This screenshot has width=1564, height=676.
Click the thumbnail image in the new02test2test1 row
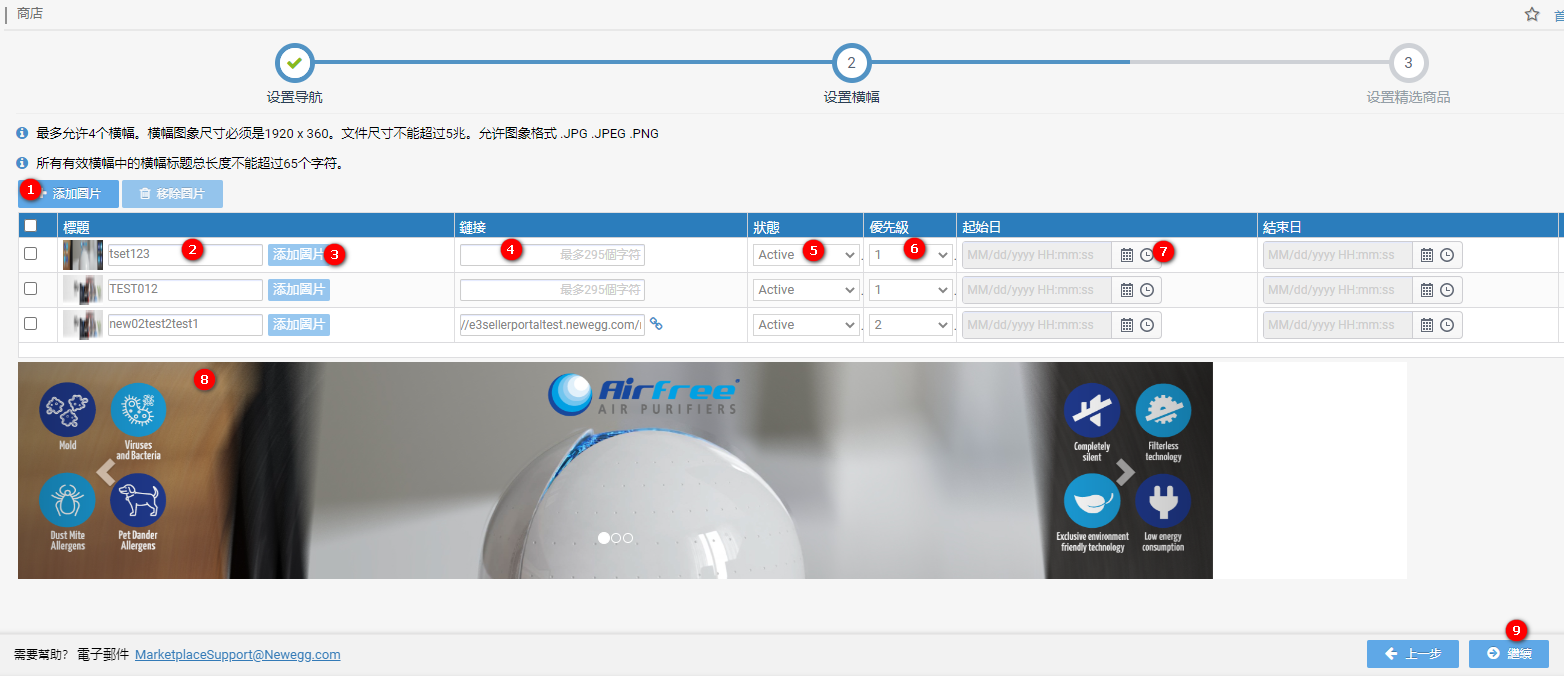tap(83, 325)
